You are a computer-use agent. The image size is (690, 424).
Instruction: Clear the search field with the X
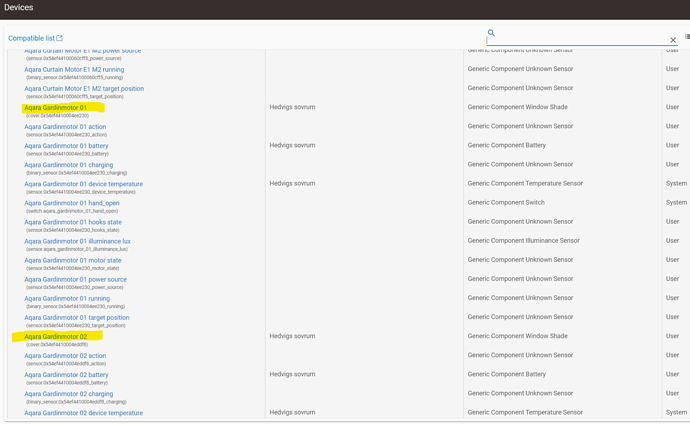[673, 41]
